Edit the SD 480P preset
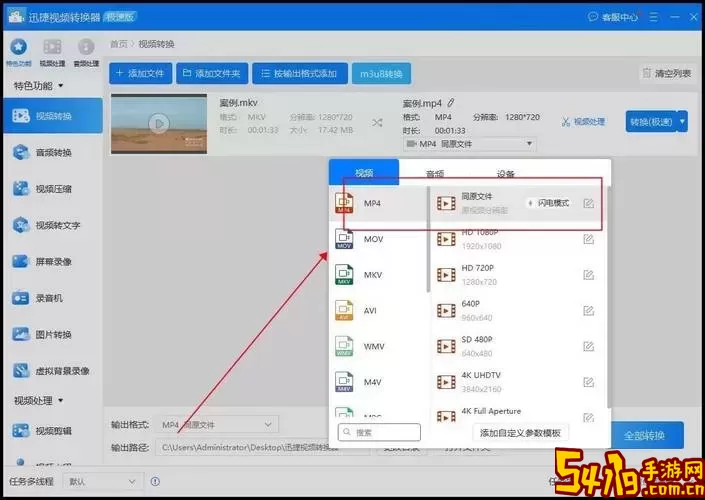This screenshot has height=500, width=705. (x=589, y=346)
